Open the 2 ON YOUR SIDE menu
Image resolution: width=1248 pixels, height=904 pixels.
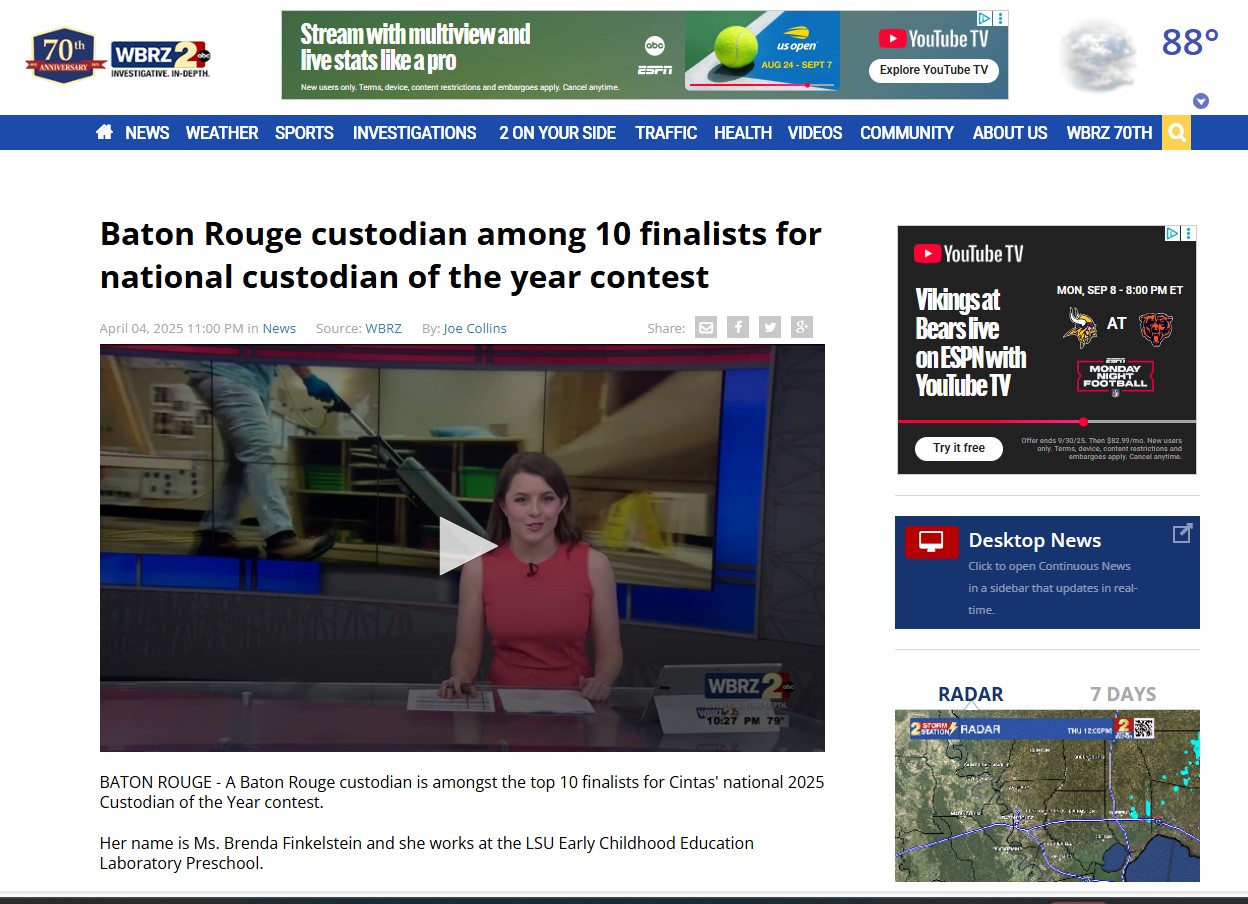pyautogui.click(x=557, y=133)
